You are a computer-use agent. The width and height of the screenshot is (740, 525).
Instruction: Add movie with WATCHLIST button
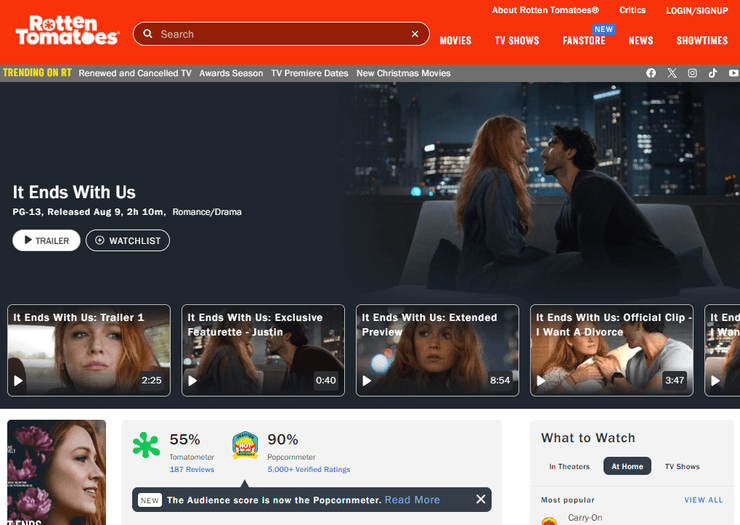pos(127,240)
